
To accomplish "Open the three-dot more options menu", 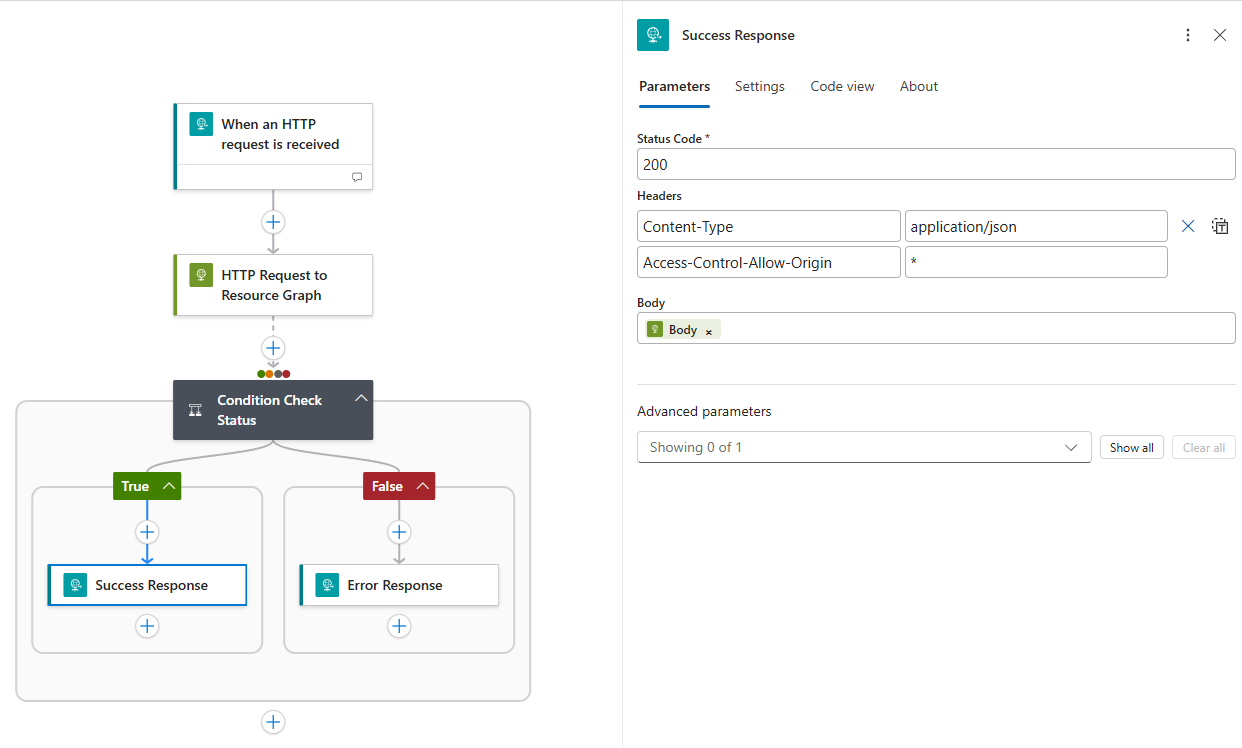I will click(1188, 35).
